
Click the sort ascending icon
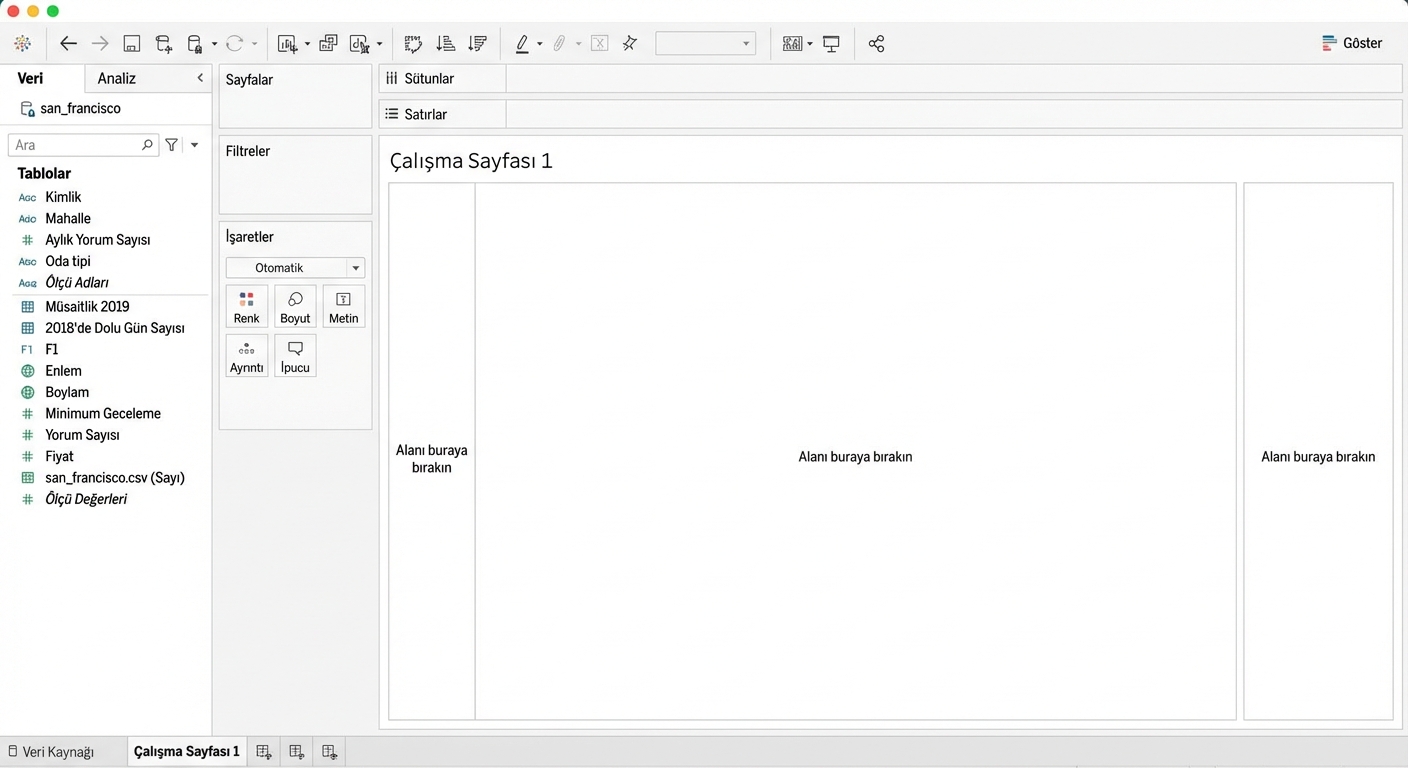(446, 44)
